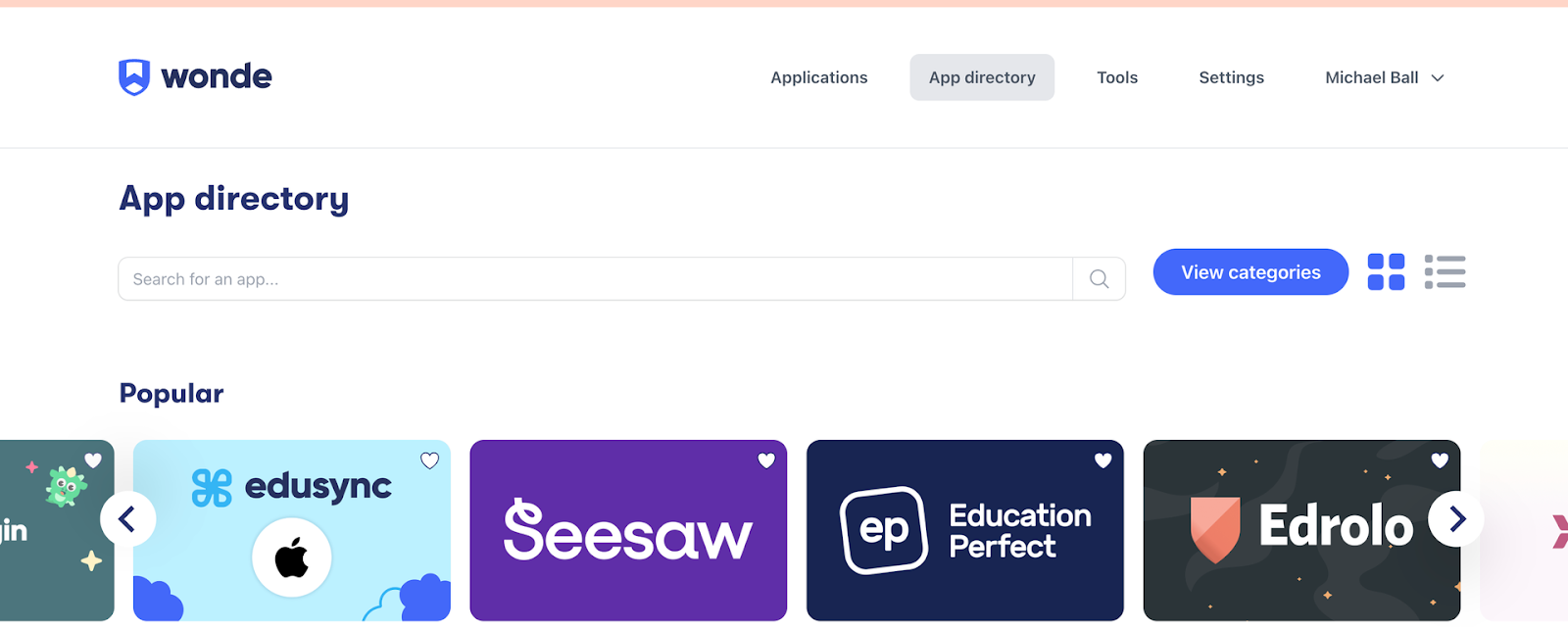Expand the Michael Ball user menu

click(1384, 77)
